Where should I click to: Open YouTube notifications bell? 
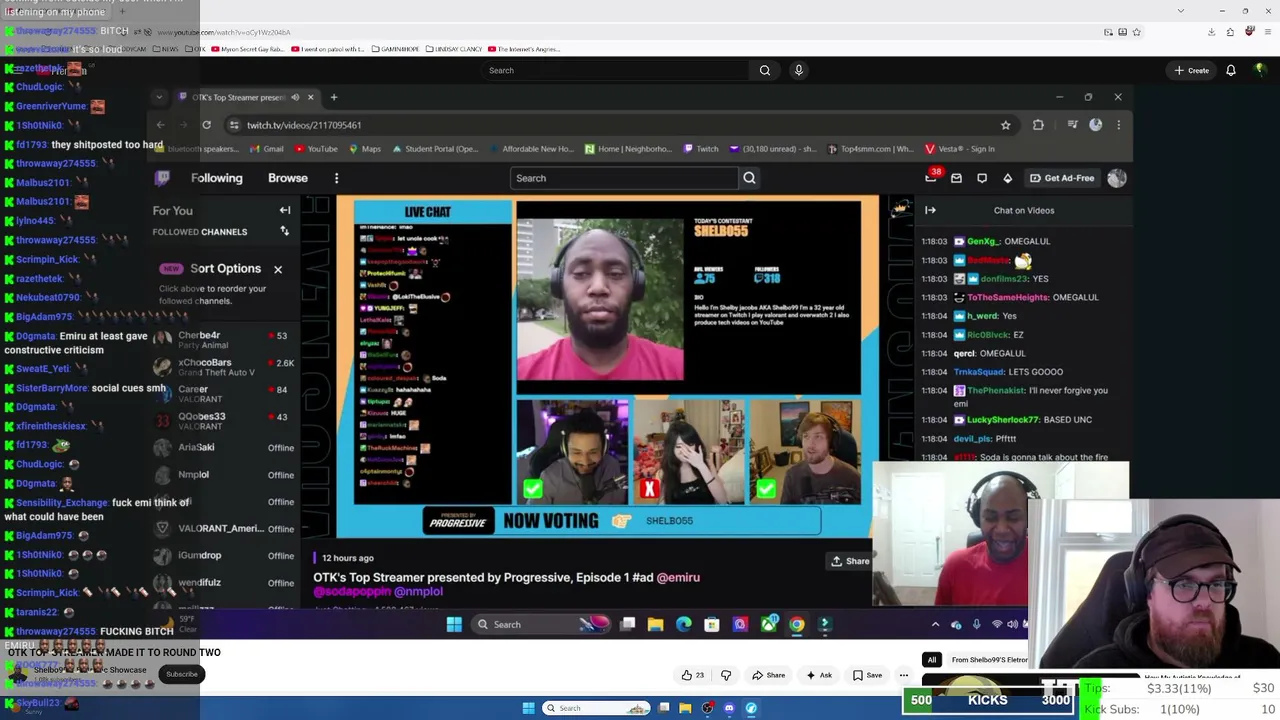1231,70
